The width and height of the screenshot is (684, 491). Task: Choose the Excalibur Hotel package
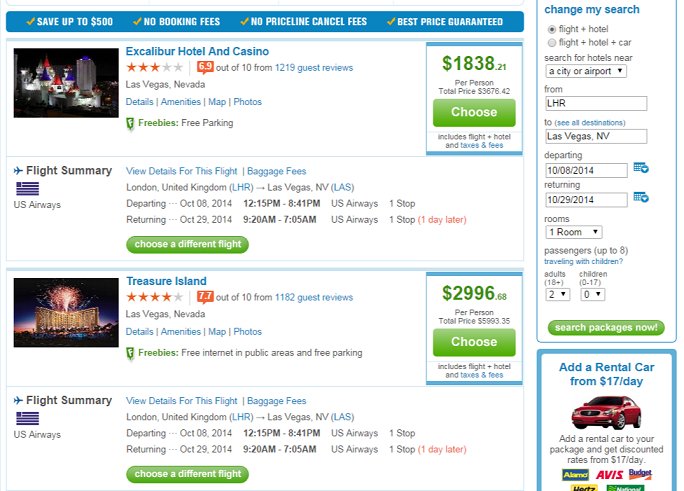click(x=474, y=113)
